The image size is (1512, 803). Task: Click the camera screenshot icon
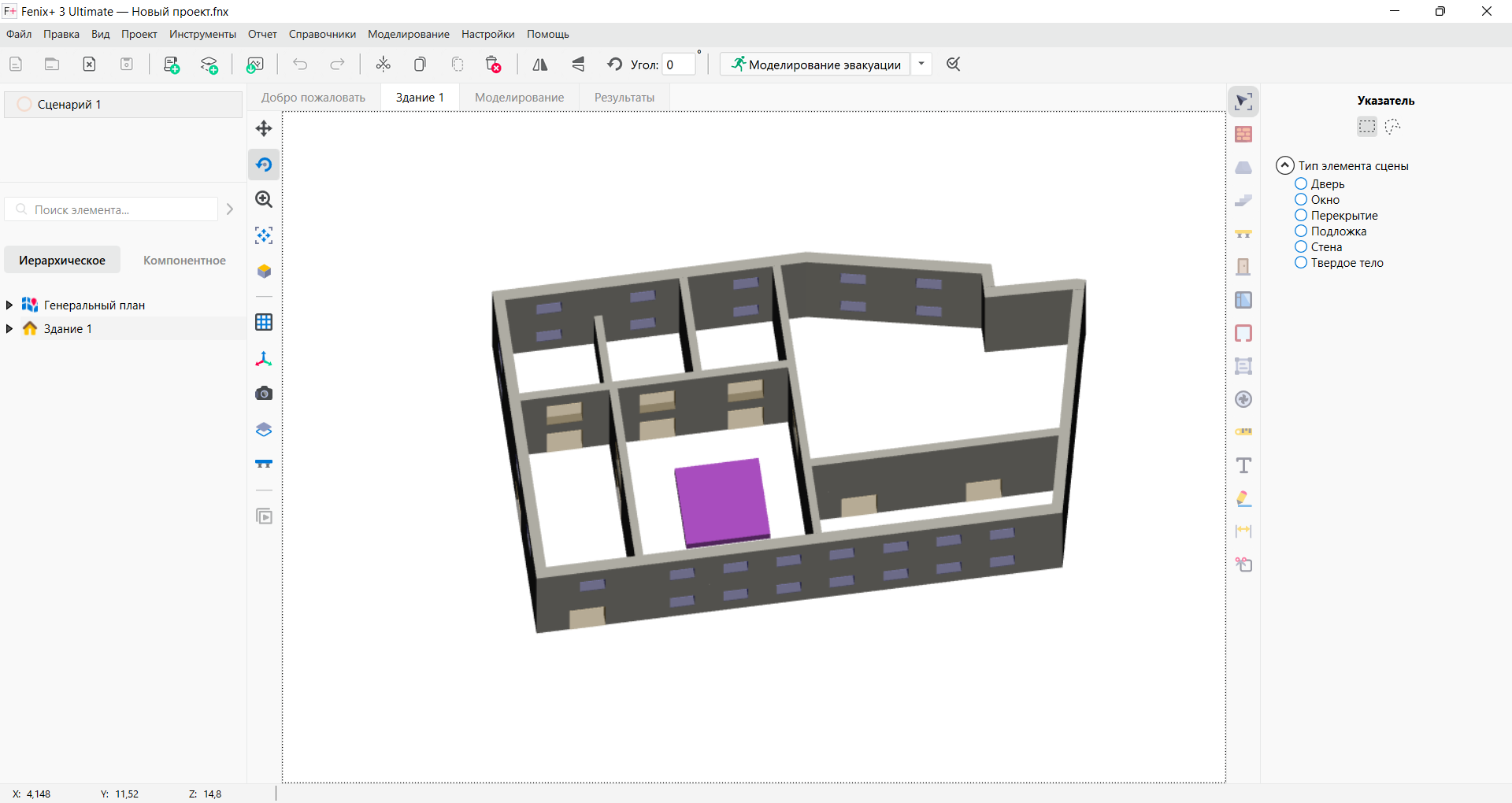click(264, 393)
